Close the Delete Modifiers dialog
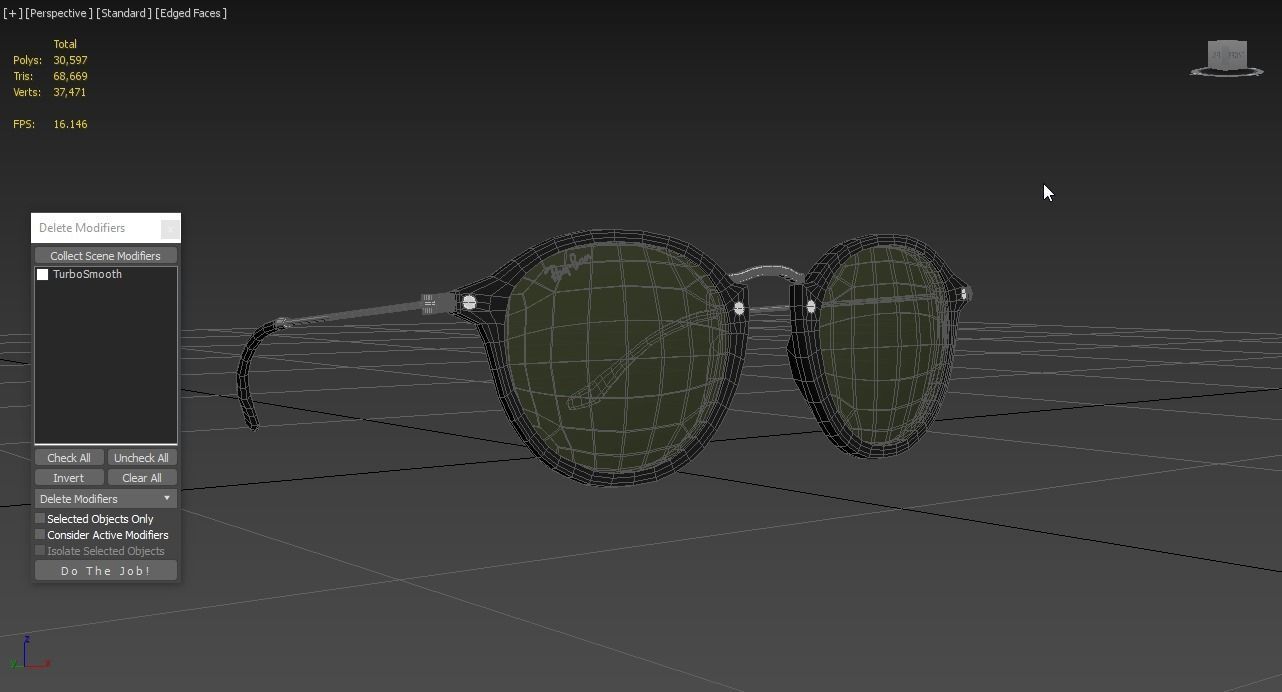Viewport: 1282px width, 692px height. 171,228
